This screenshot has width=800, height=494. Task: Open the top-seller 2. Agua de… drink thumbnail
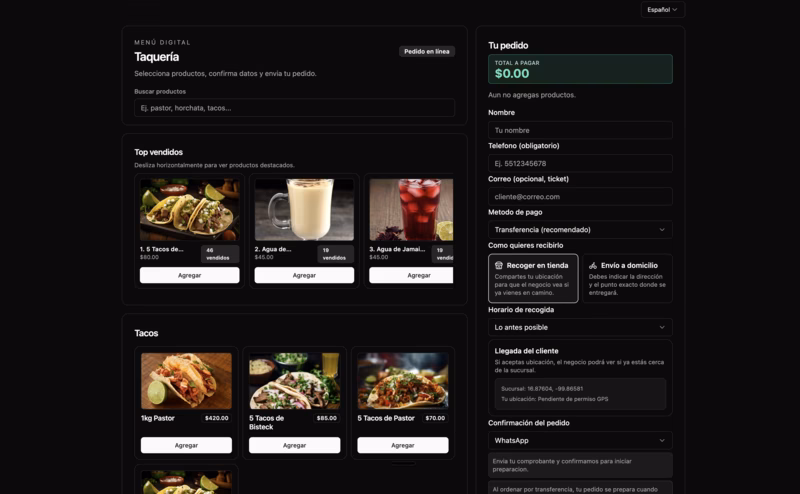pos(304,209)
